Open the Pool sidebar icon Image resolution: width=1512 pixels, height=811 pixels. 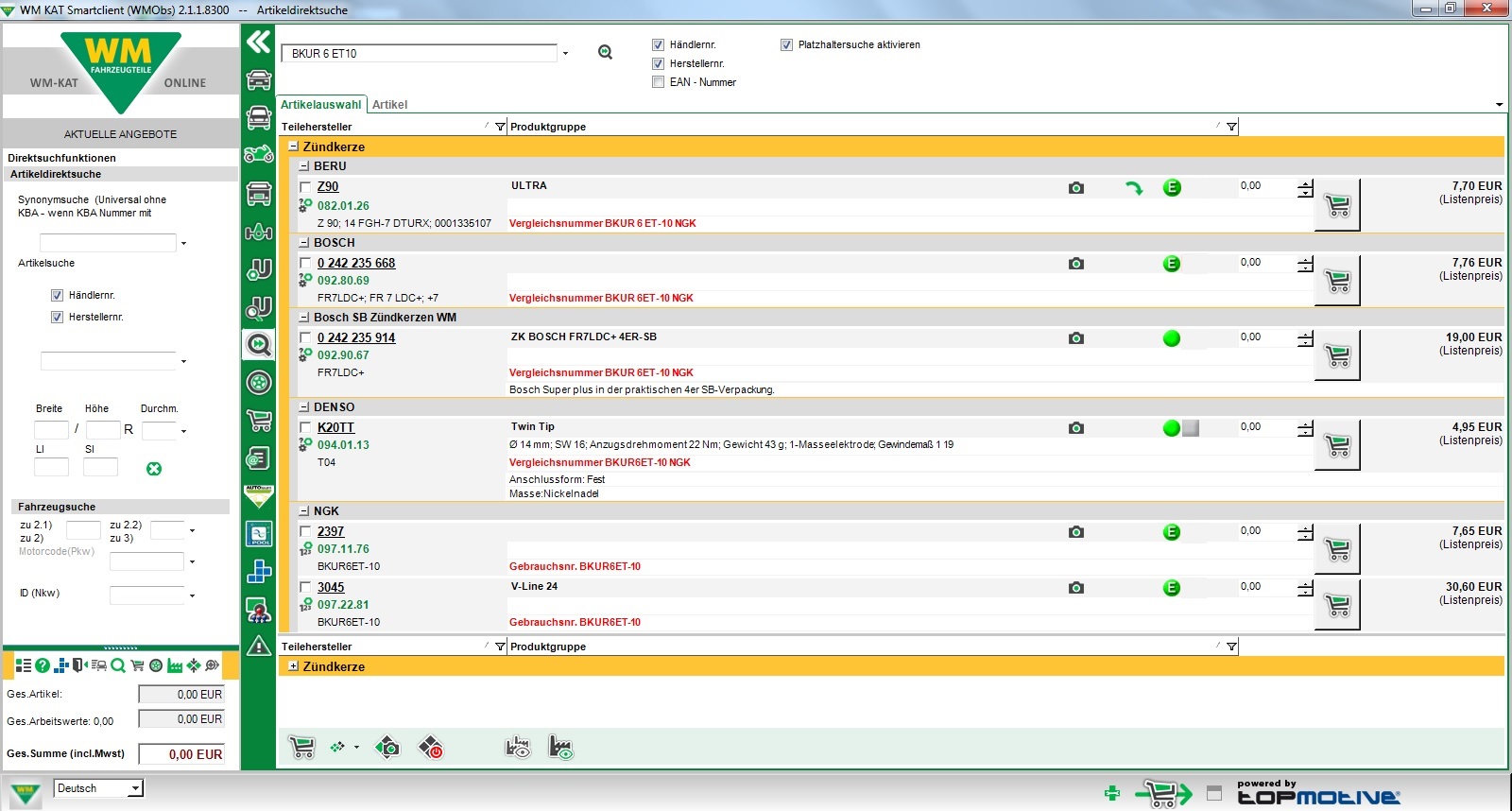pyautogui.click(x=258, y=534)
